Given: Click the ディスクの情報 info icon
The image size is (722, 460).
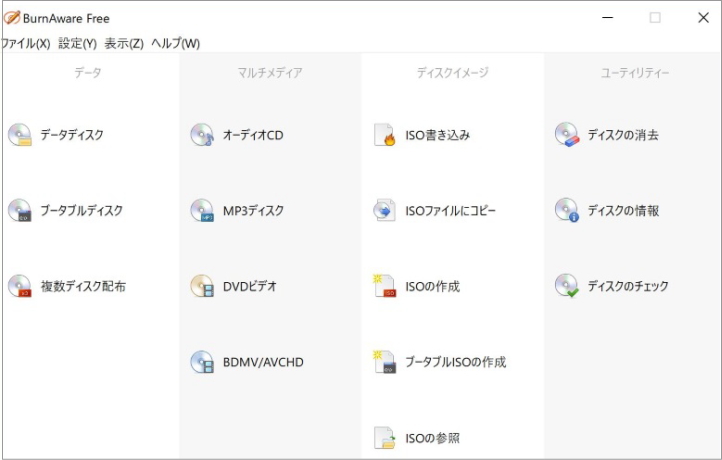Looking at the screenshot, I should coord(567,211).
